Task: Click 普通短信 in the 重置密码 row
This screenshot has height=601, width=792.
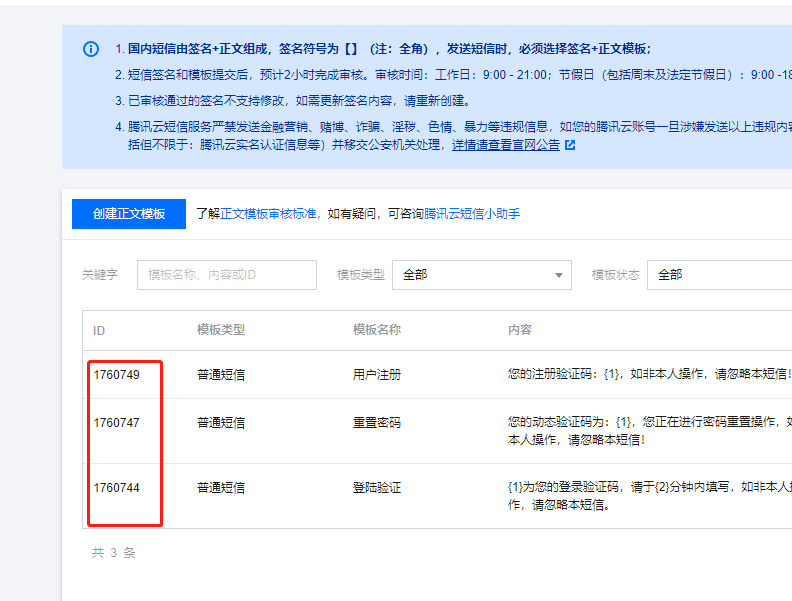Action: (221, 423)
